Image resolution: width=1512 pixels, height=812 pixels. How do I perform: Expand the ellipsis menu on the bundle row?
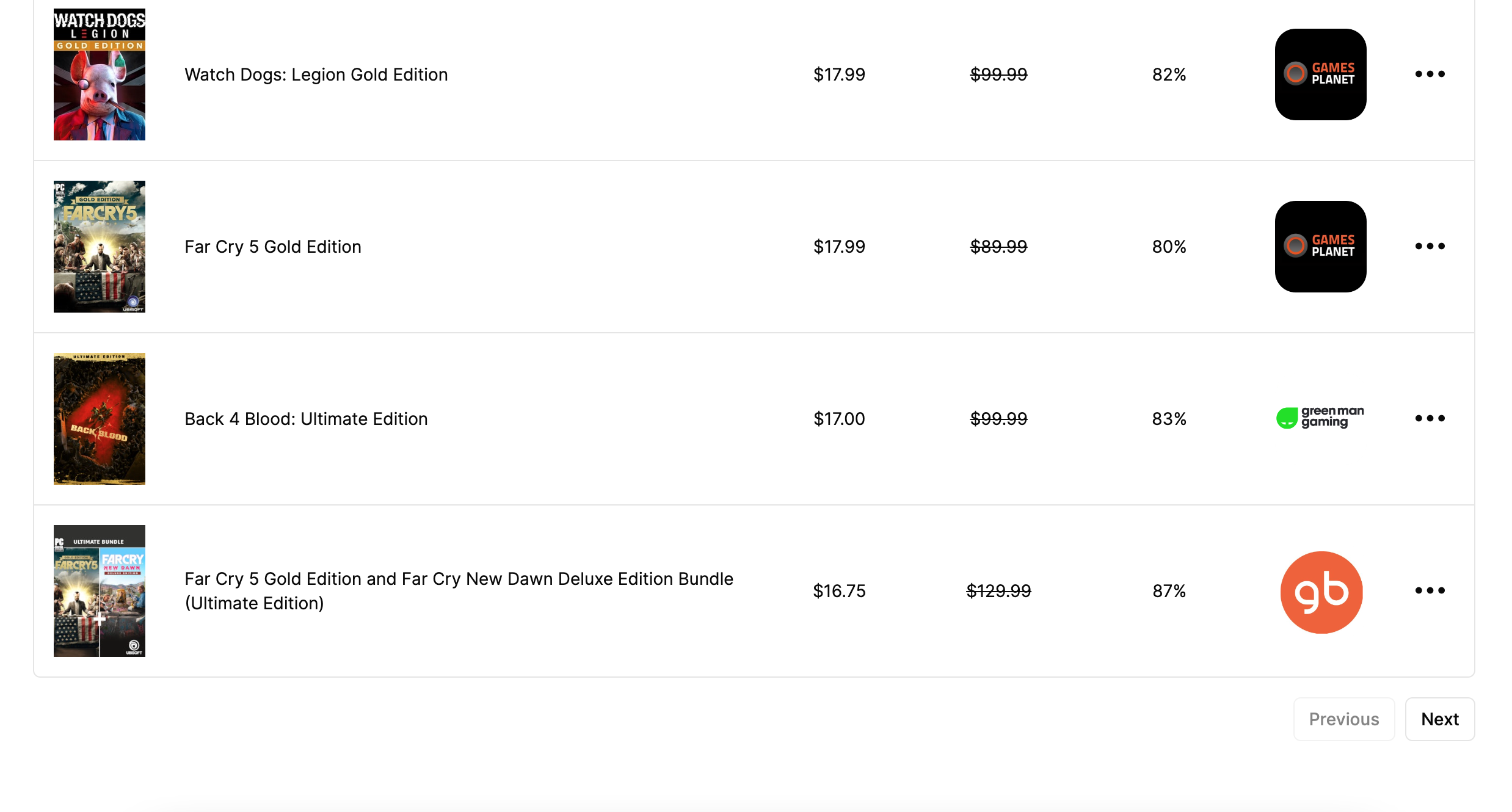point(1430,591)
